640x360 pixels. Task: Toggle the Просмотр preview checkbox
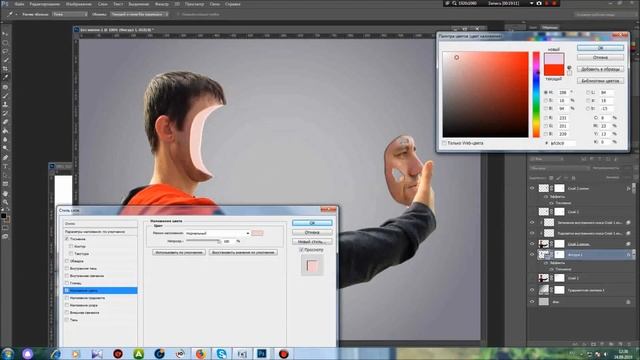pos(301,249)
